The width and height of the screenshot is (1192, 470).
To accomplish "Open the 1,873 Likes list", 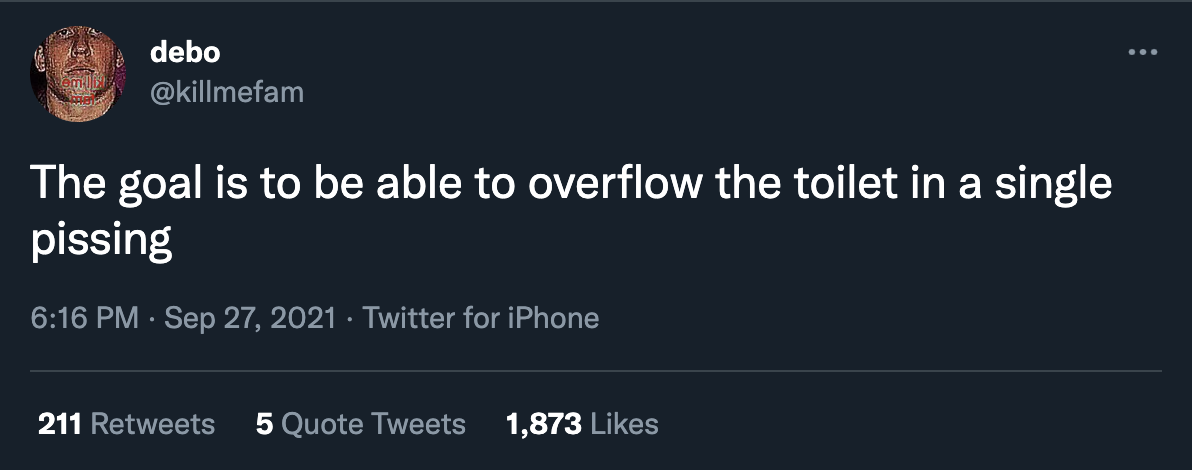I will (582, 424).
